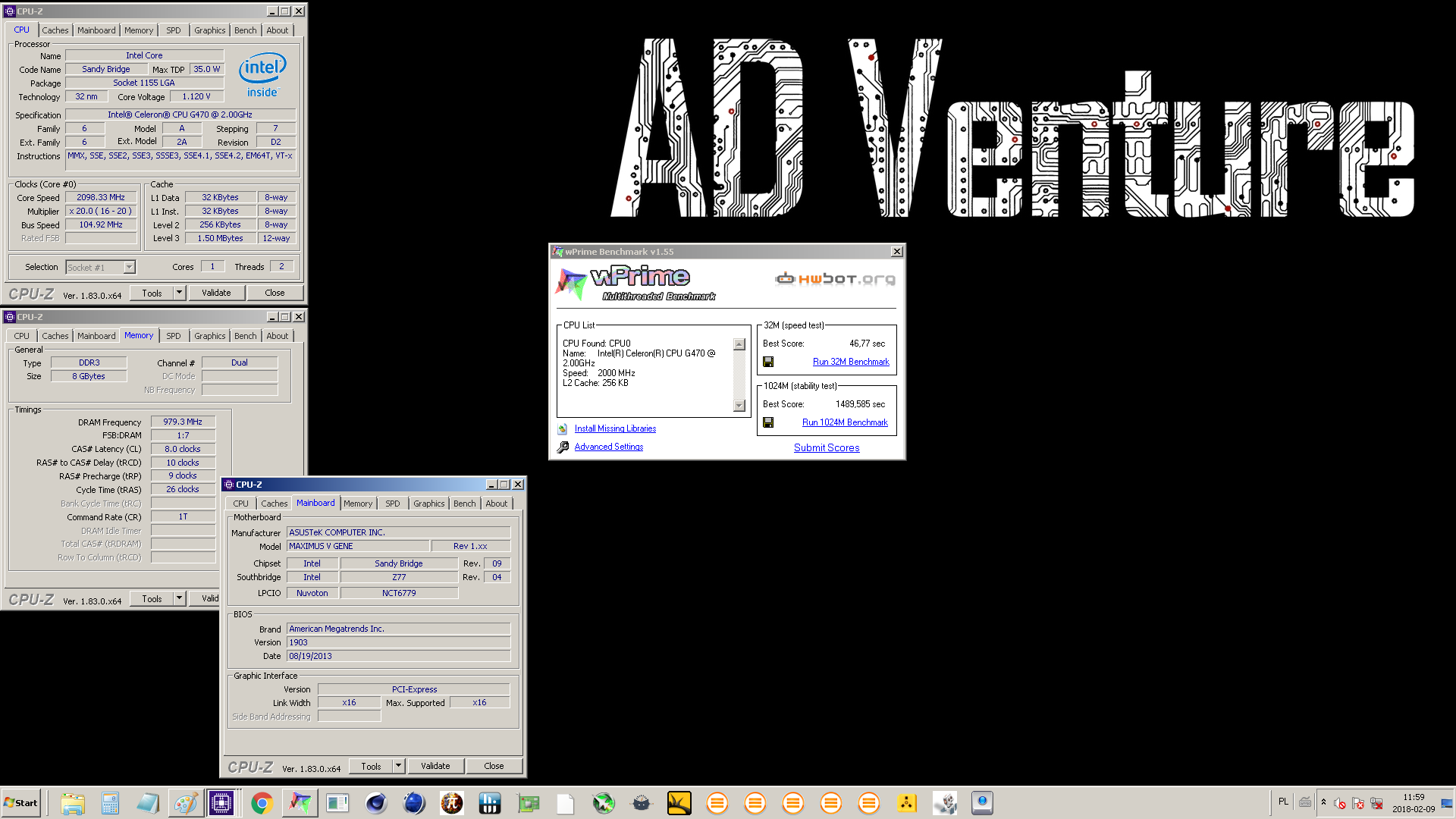Click the floppy save icon beside 32M benchmark

tap(768, 362)
